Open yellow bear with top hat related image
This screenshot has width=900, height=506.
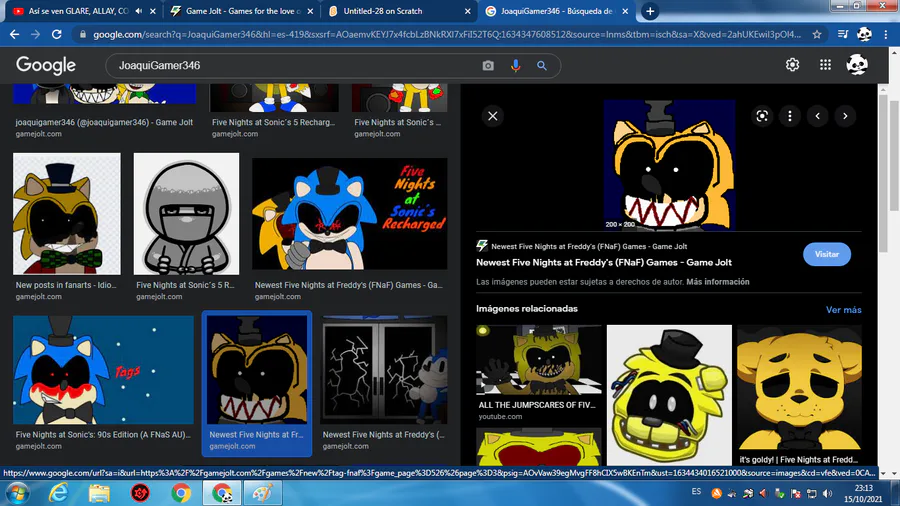[x=669, y=395]
